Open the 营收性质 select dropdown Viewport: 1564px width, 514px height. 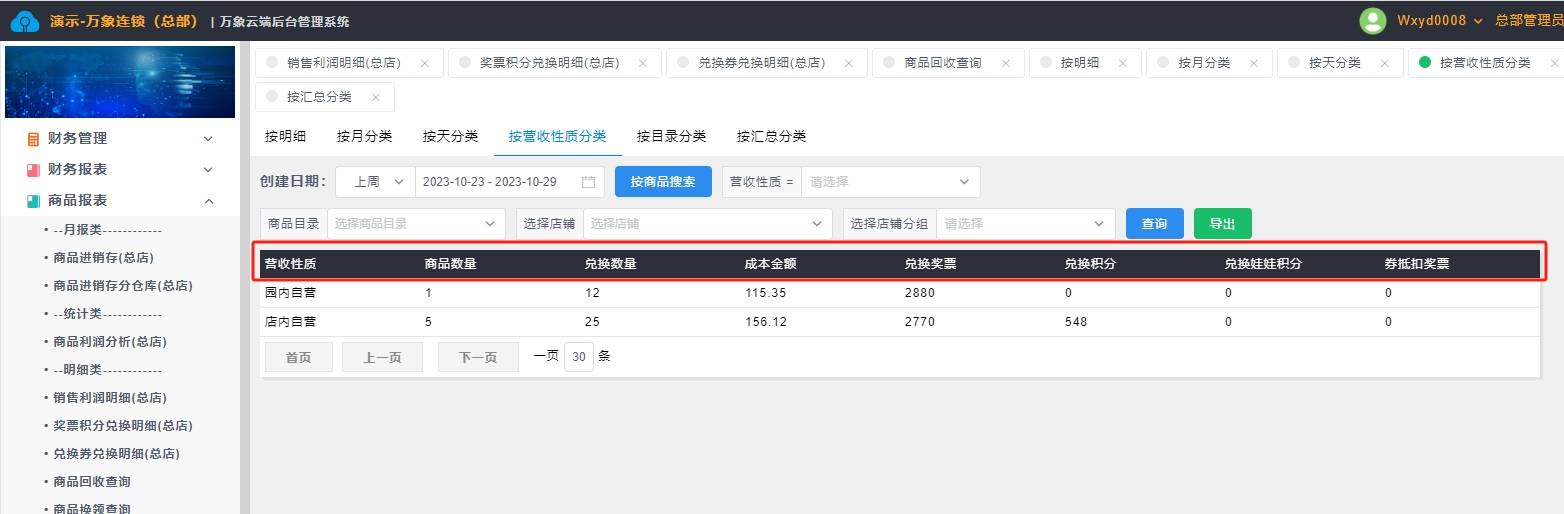click(x=890, y=182)
